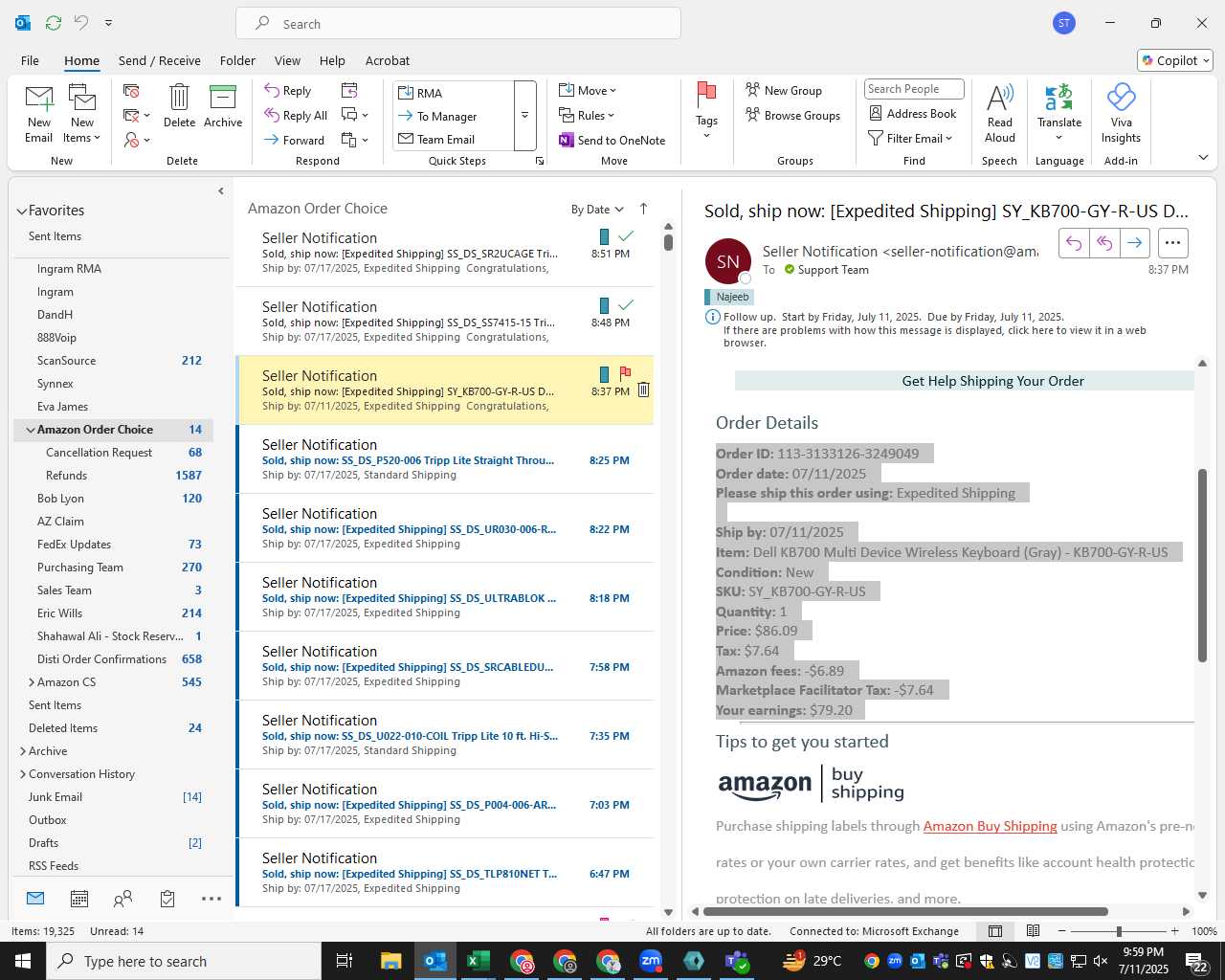Click Read Aloud speech button
Image resolution: width=1225 pixels, height=980 pixels.
[x=999, y=114]
